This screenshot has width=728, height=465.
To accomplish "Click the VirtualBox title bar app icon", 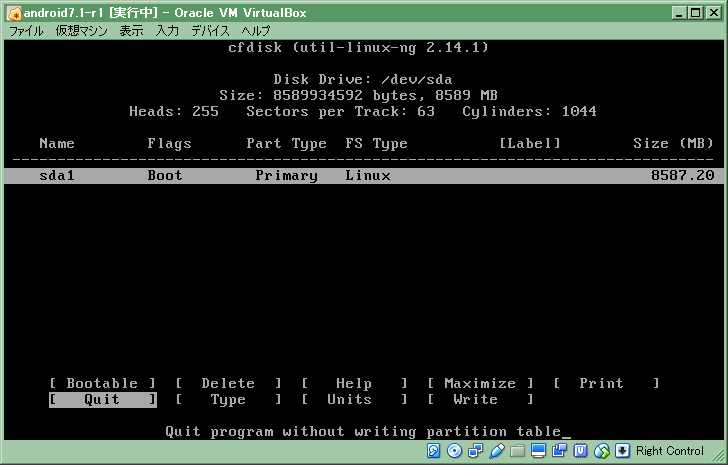I will coord(14,13).
